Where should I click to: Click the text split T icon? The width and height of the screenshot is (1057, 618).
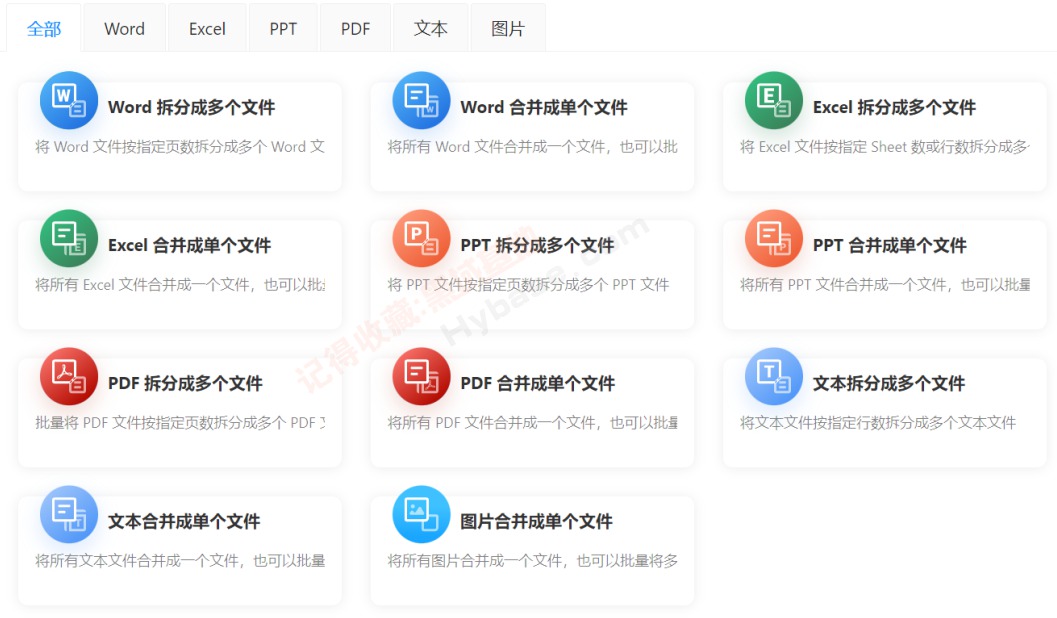(x=774, y=377)
